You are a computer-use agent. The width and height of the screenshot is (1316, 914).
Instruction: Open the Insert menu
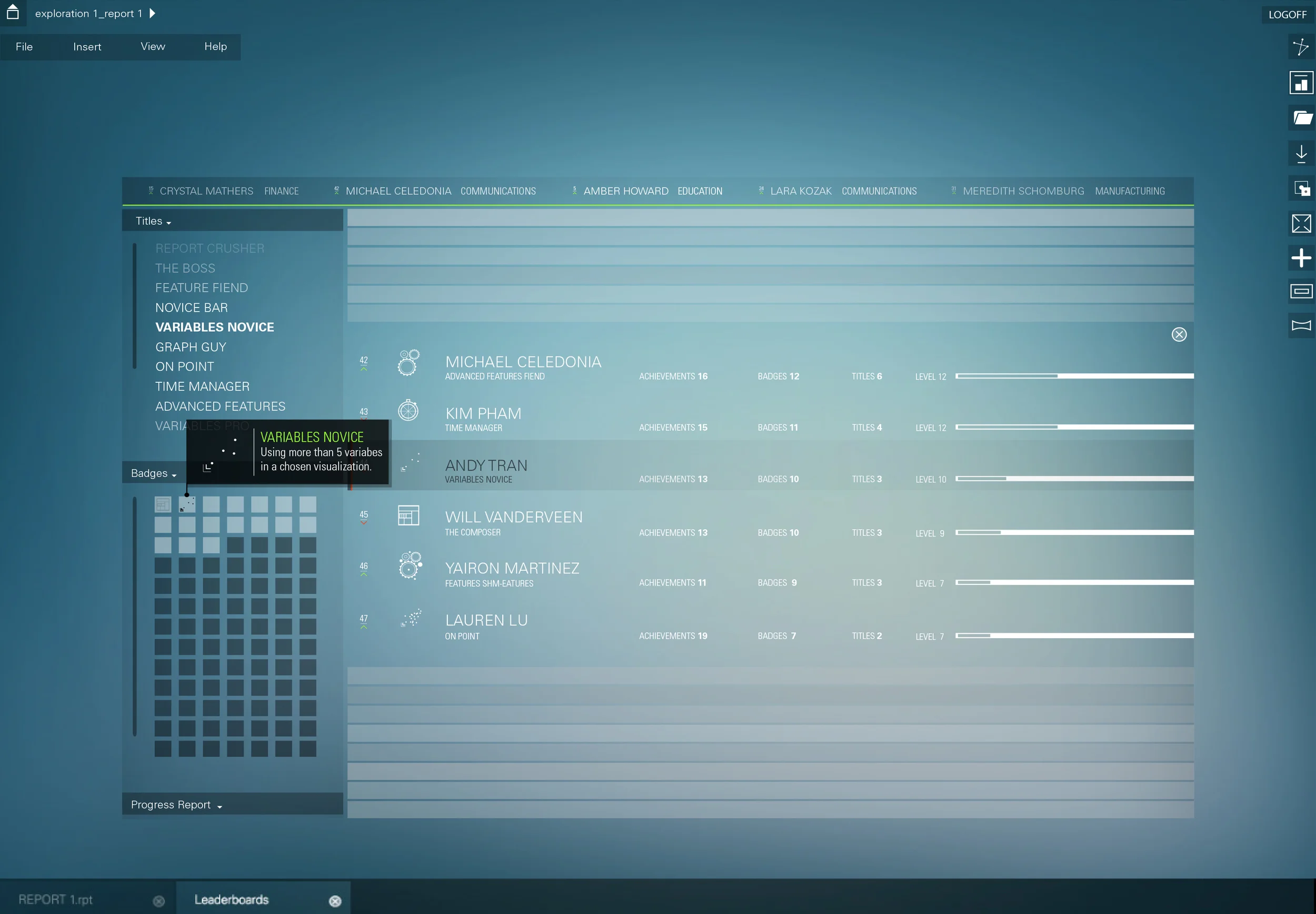pyautogui.click(x=87, y=46)
